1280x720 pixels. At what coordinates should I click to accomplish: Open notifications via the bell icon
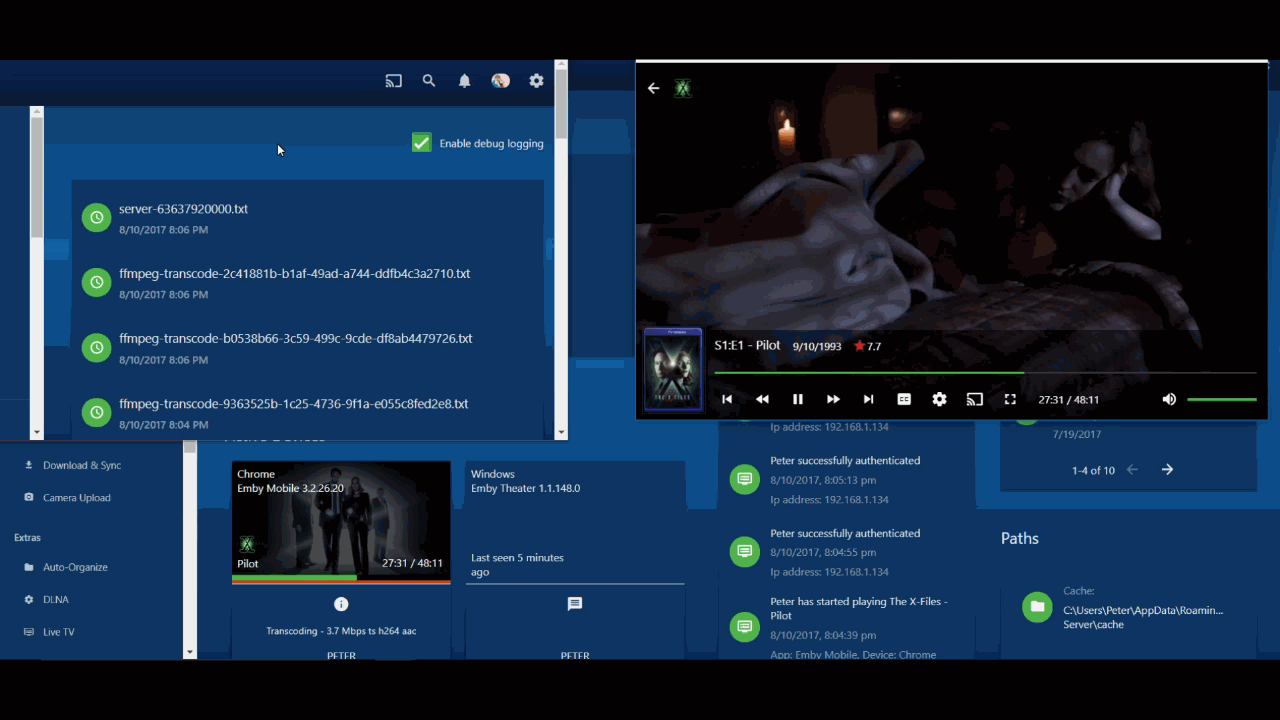[x=464, y=81]
